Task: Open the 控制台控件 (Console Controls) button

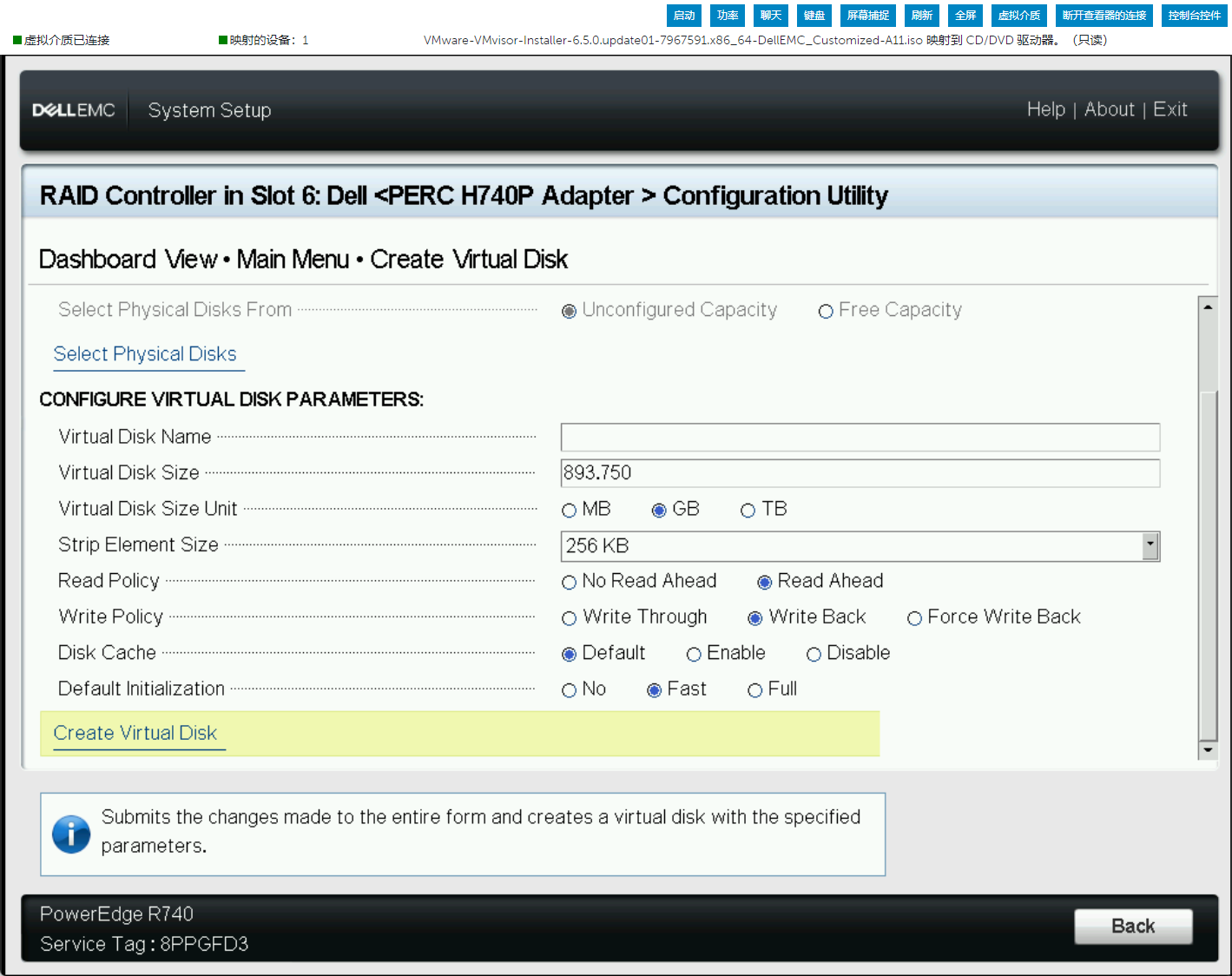Action: click(x=1195, y=15)
